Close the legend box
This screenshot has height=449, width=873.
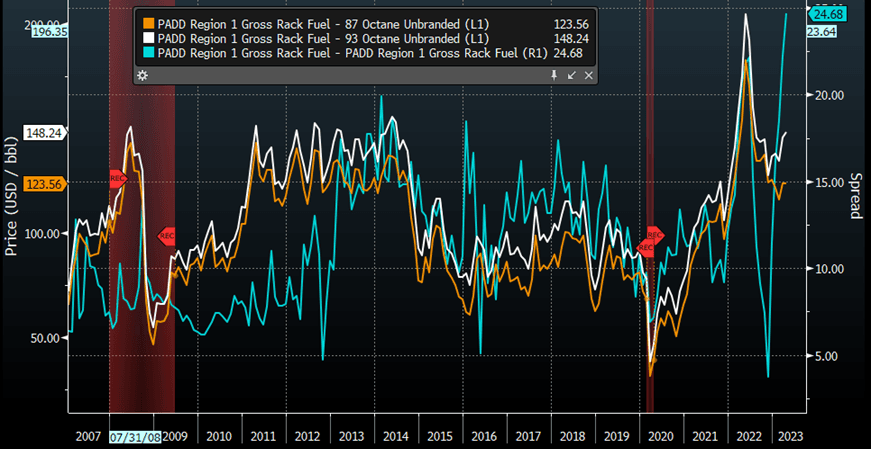[588, 75]
